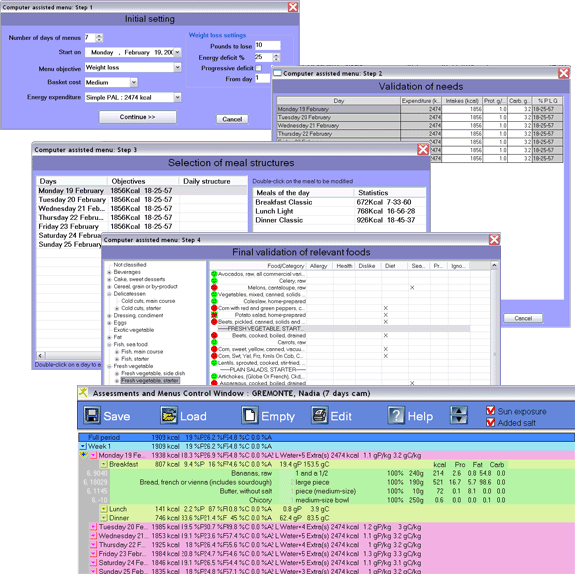This screenshot has width=575, height=575.
Task: Toggle the Sun exposure checkbox
Action: pyautogui.click(x=490, y=410)
